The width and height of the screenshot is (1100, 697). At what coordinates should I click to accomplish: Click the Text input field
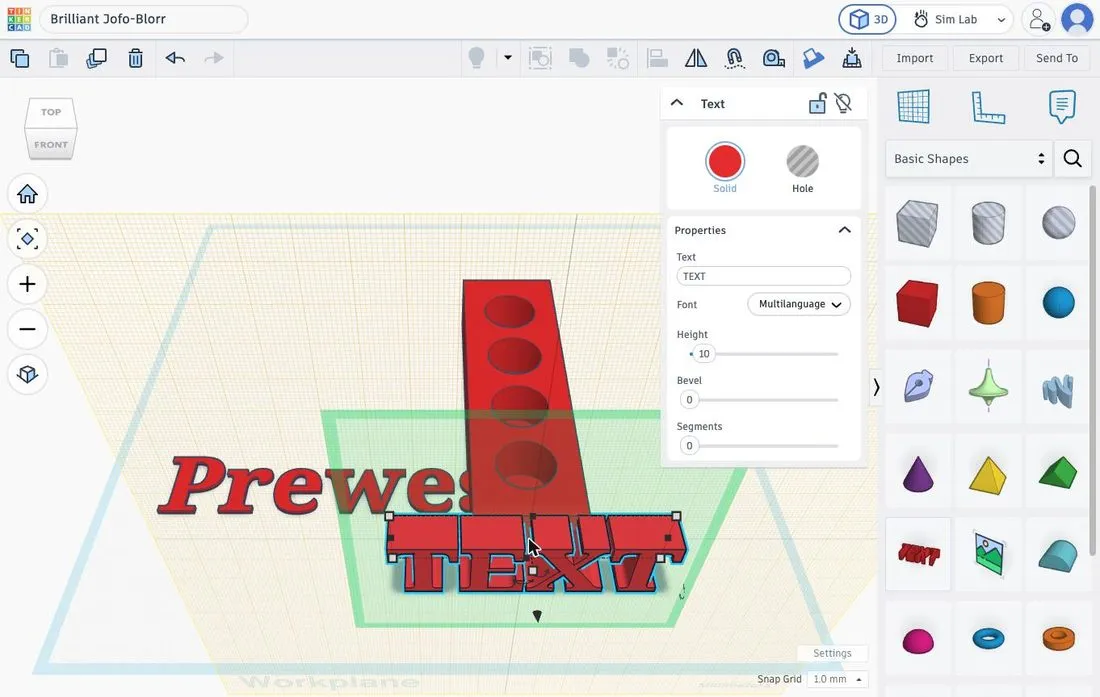click(763, 276)
